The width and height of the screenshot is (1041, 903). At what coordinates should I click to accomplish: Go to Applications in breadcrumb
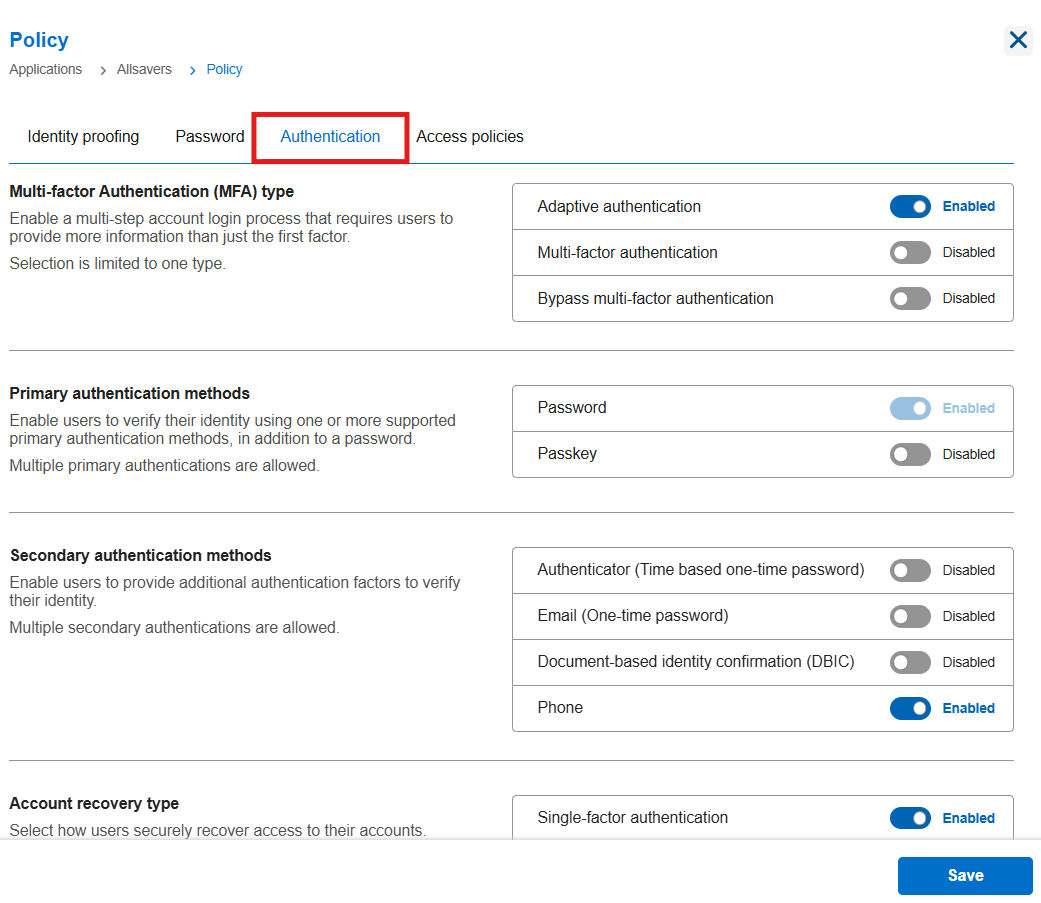click(x=46, y=70)
